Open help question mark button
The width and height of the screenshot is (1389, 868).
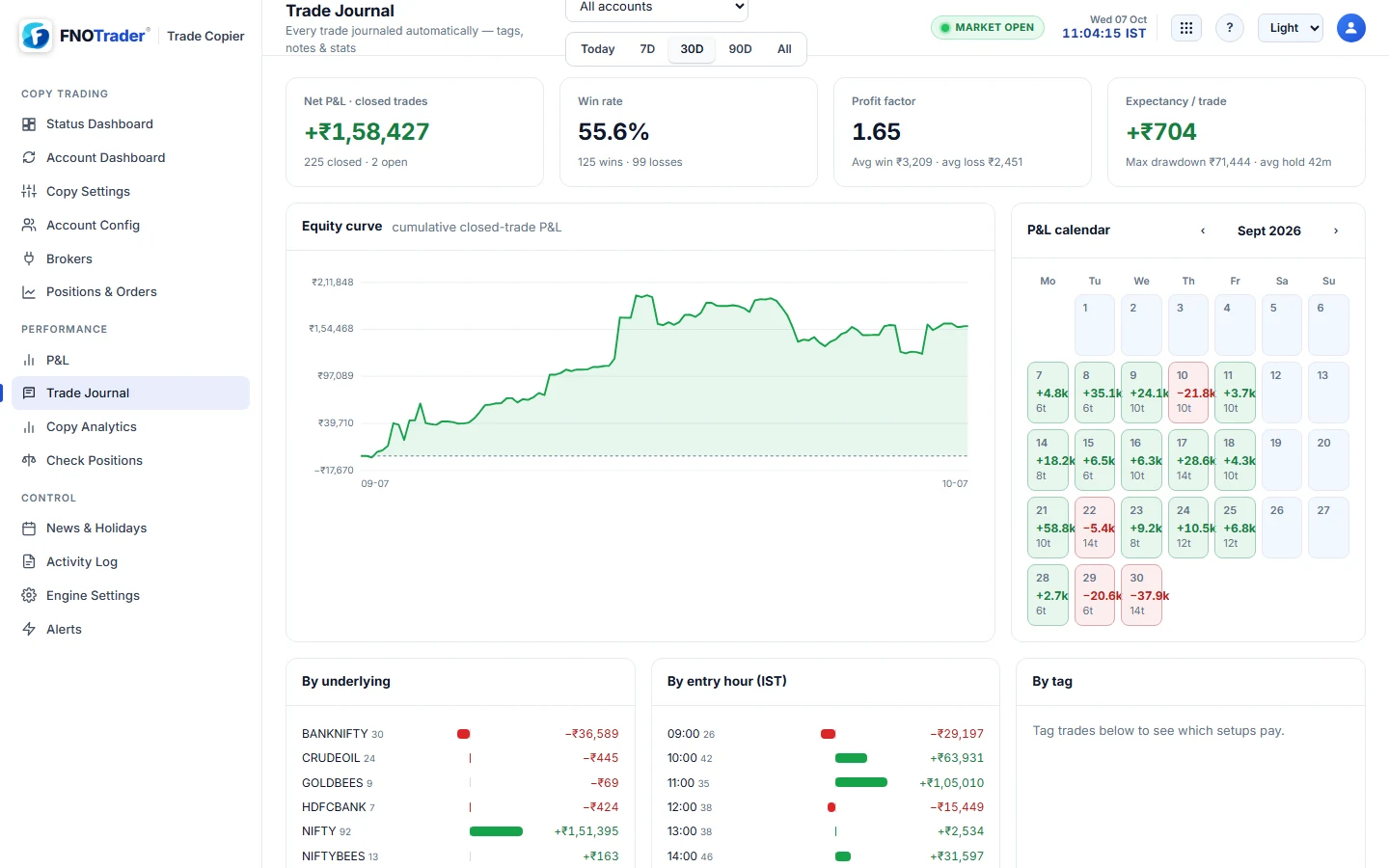click(x=1230, y=28)
